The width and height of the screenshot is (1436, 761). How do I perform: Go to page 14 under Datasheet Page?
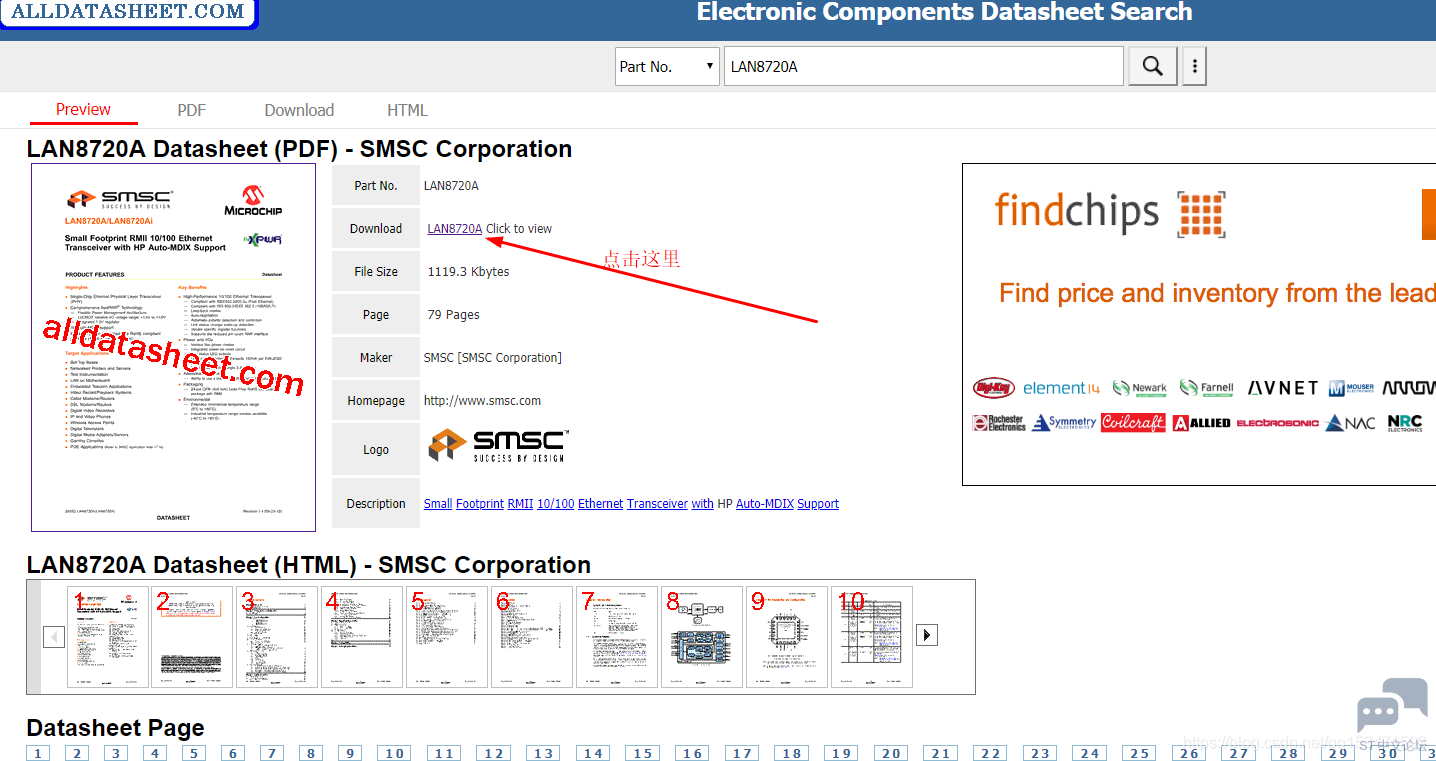coord(593,753)
